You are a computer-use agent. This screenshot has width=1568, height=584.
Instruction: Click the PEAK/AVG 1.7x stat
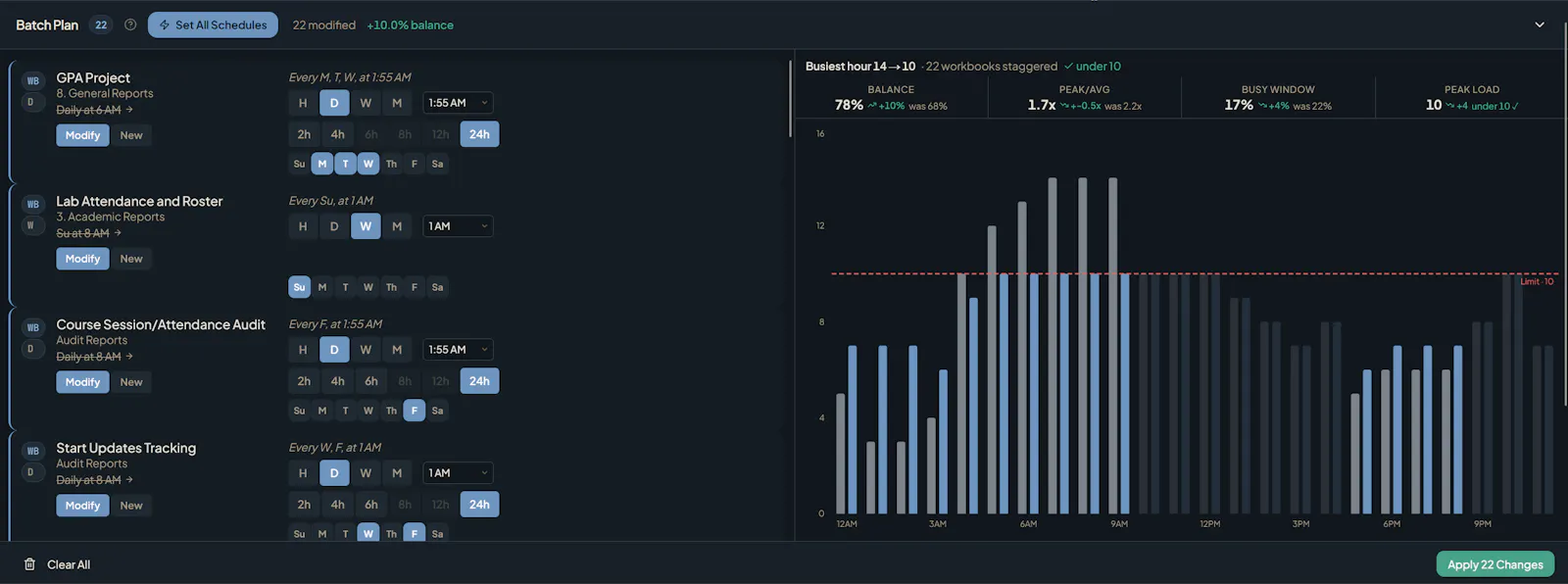[1084, 97]
